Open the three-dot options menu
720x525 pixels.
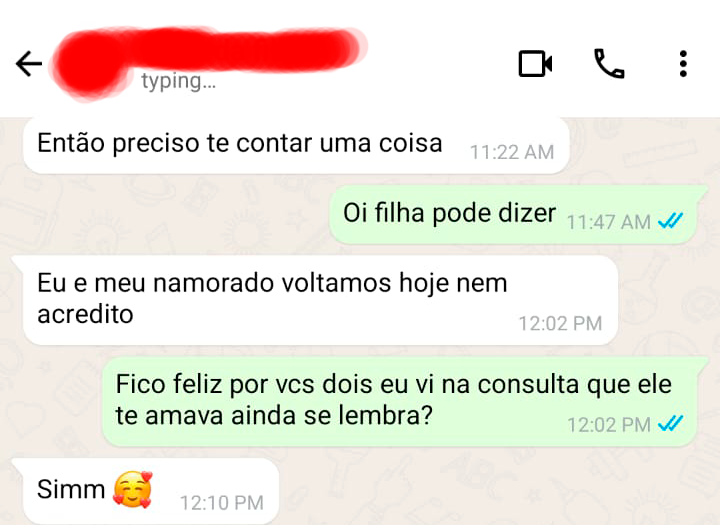click(683, 63)
